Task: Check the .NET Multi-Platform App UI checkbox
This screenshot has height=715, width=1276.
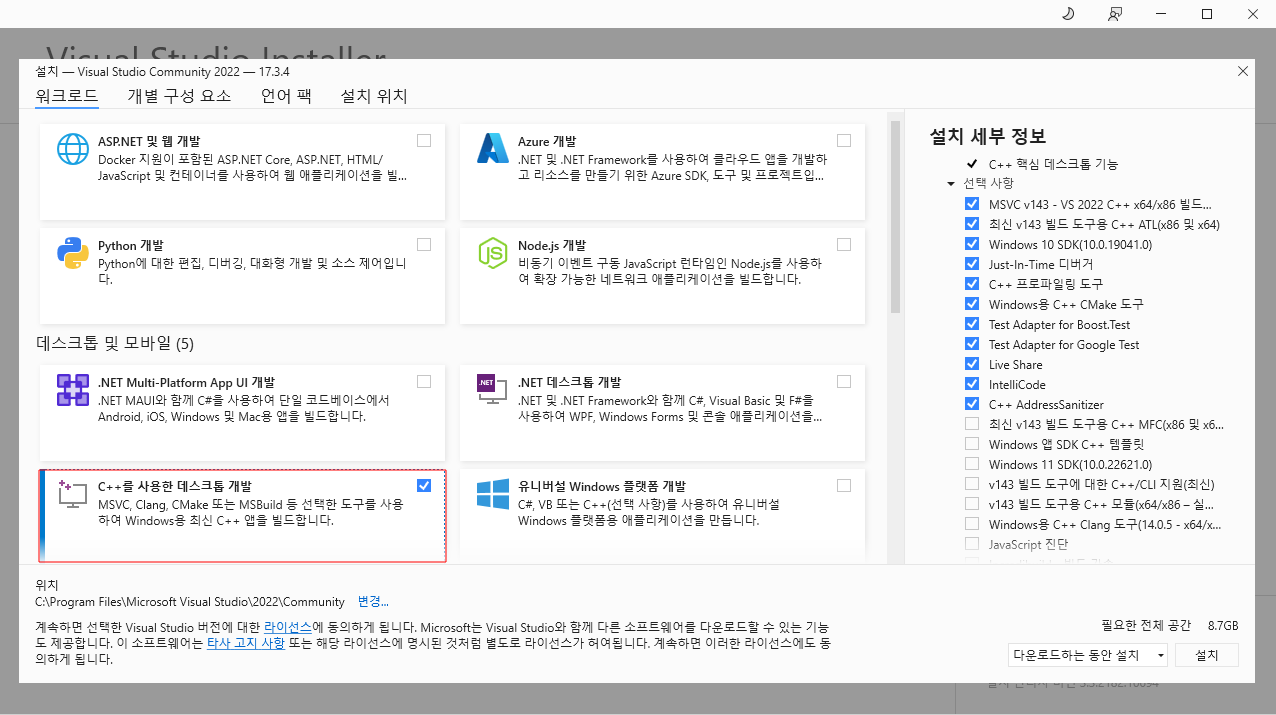Action: click(x=424, y=381)
